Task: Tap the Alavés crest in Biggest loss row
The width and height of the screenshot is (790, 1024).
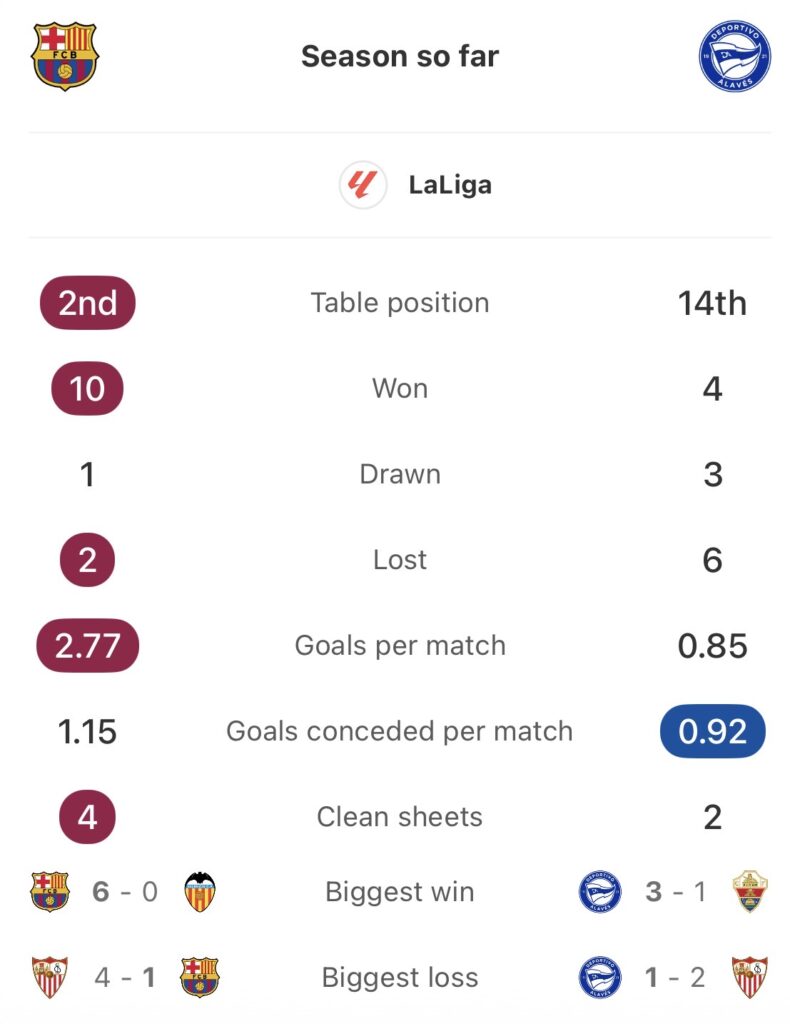Action: pos(599,977)
